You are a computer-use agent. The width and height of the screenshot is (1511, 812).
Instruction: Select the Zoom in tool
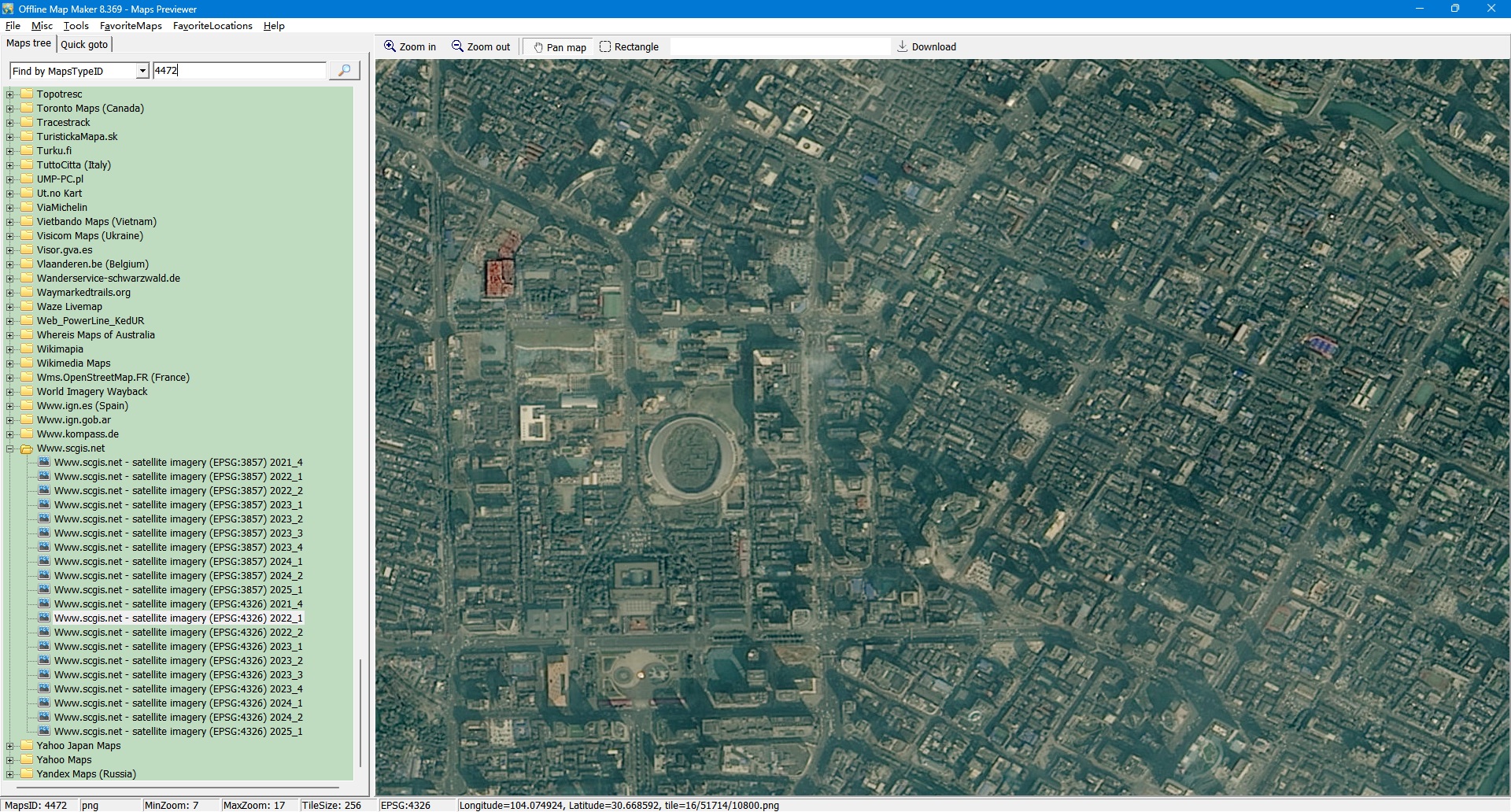pyautogui.click(x=409, y=47)
